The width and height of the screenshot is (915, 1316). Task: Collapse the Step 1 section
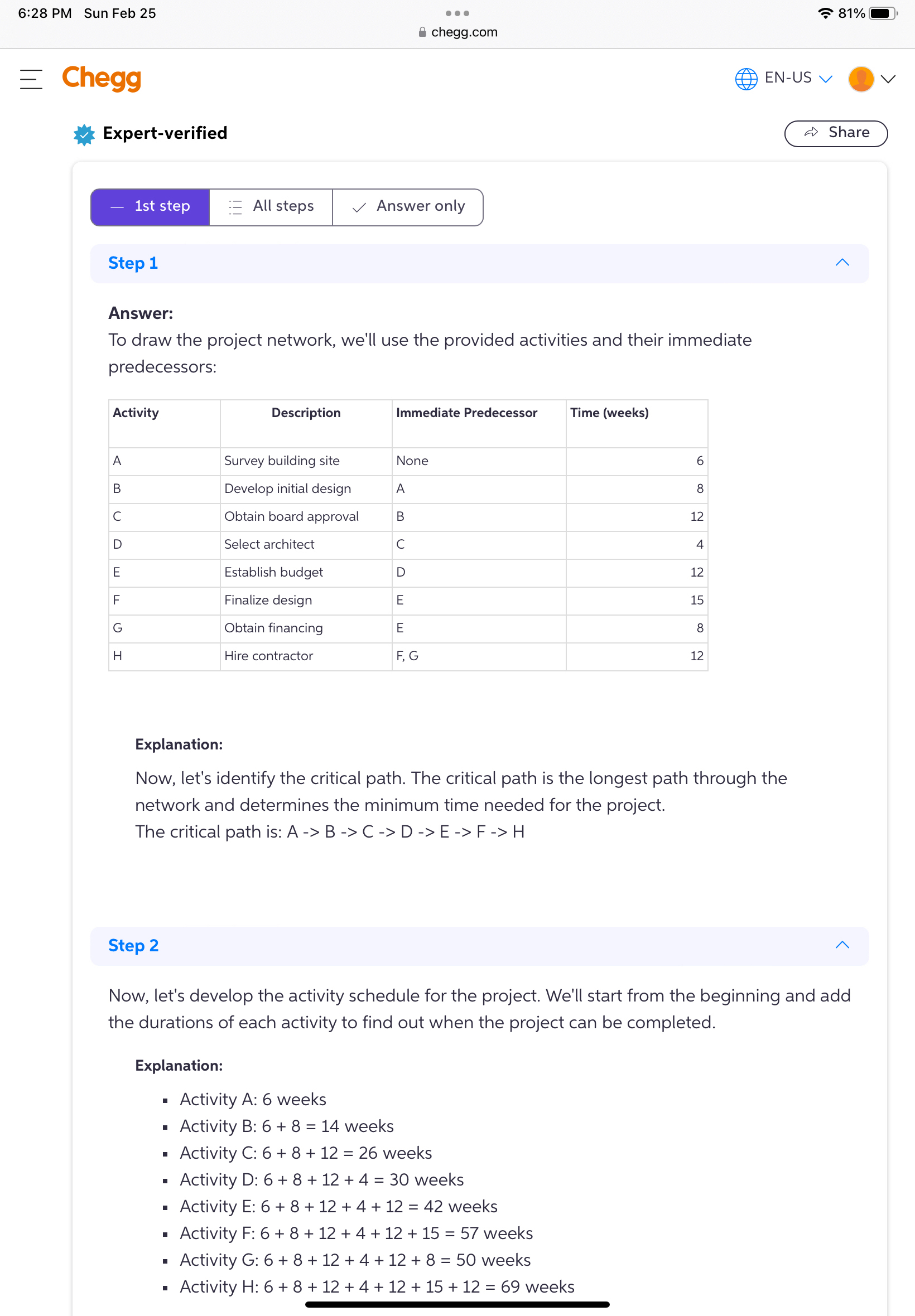[x=841, y=263]
